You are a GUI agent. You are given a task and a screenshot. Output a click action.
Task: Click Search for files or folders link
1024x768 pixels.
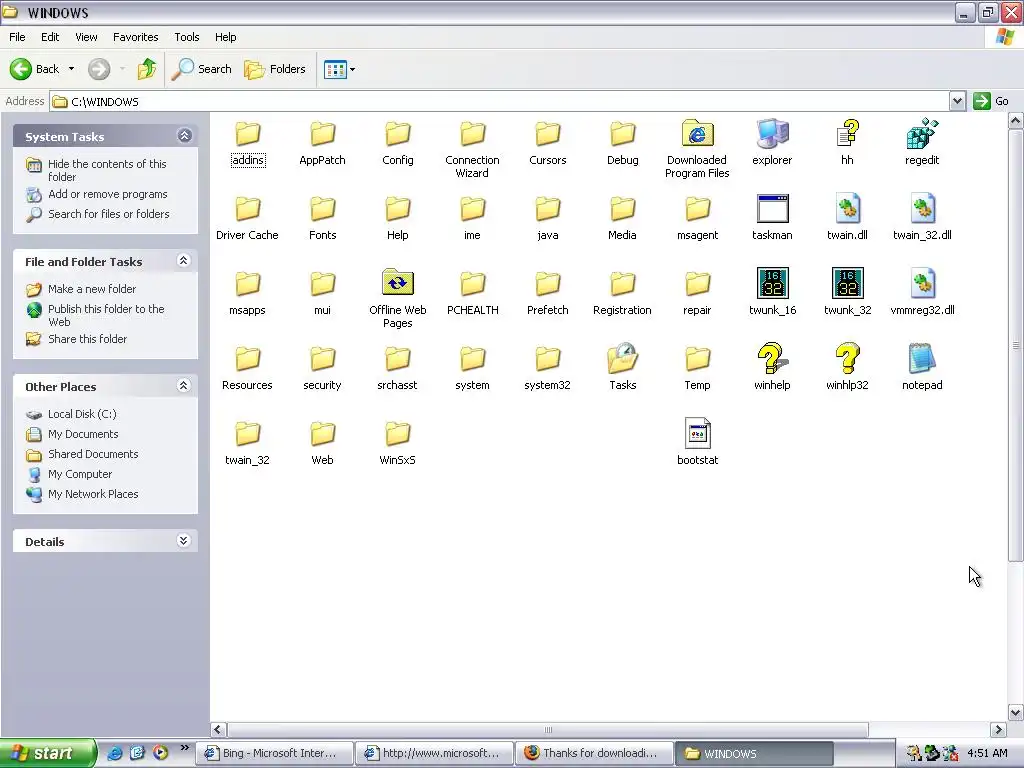tap(108, 214)
